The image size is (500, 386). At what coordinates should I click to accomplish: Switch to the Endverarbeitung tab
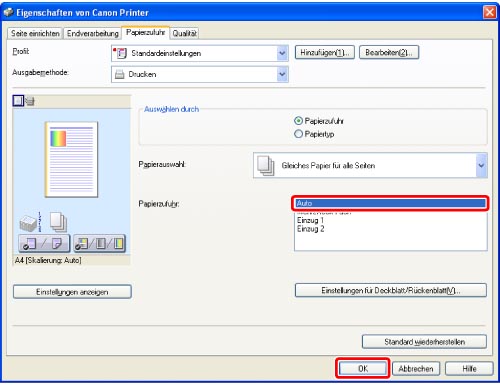[x=93, y=33]
